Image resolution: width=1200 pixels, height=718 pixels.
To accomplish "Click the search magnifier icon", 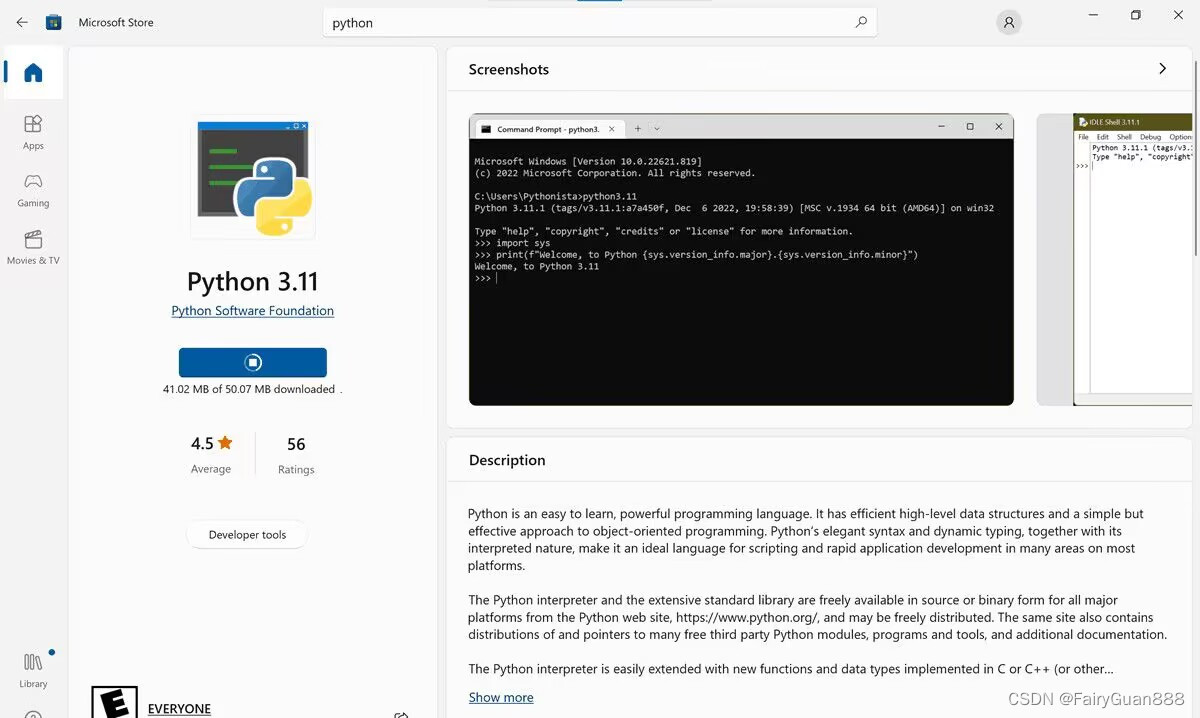I will coord(861,22).
